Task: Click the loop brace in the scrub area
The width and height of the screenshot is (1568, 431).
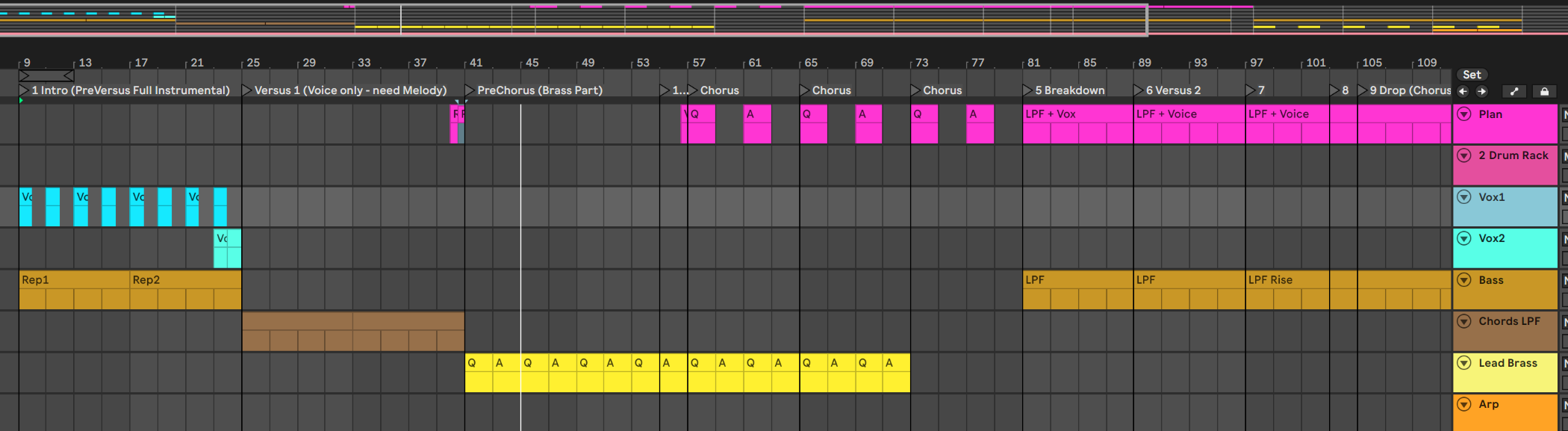Action: (46, 75)
